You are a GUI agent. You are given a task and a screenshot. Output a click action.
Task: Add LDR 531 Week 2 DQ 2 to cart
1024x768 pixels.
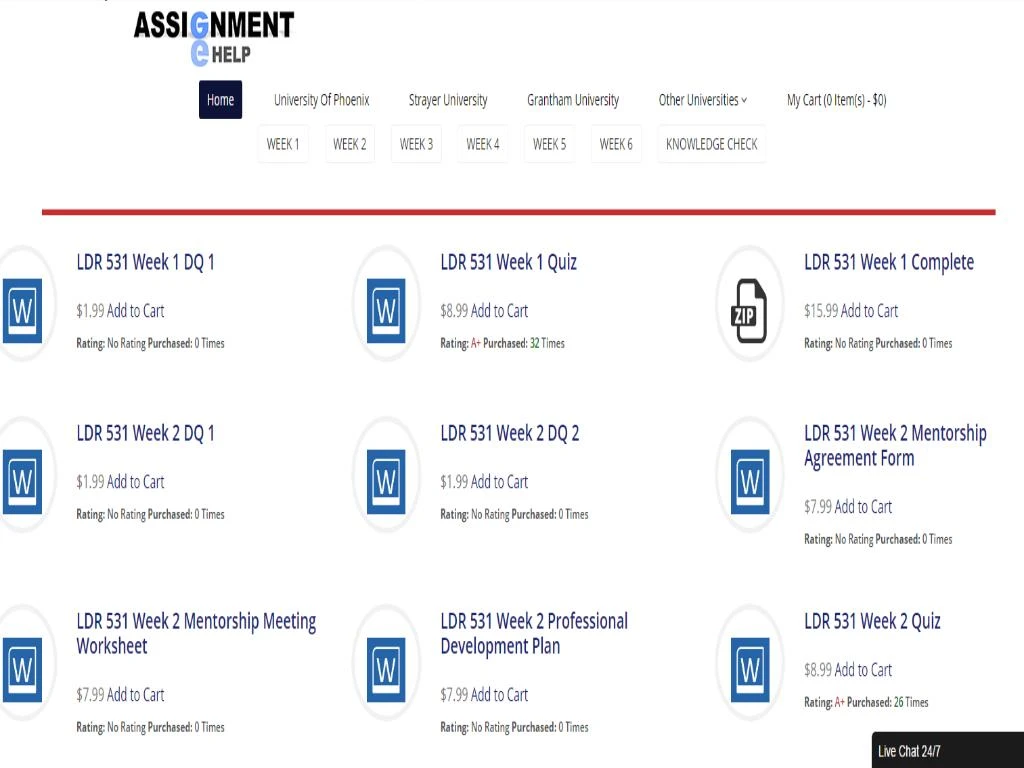point(499,482)
